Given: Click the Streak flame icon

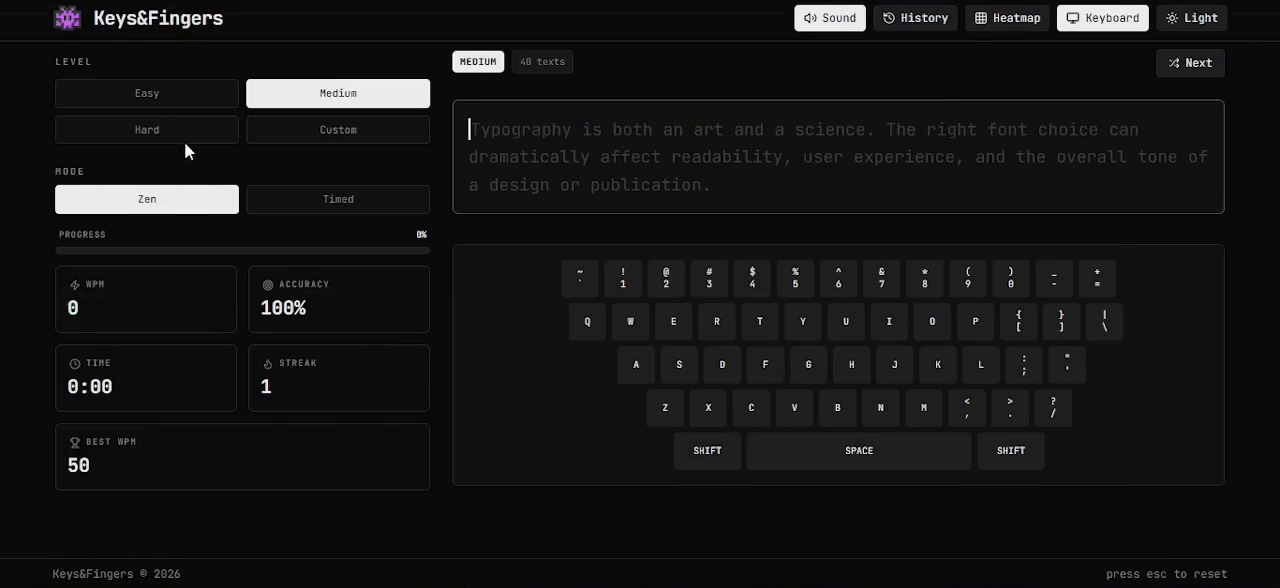Looking at the screenshot, I should [x=267, y=364].
